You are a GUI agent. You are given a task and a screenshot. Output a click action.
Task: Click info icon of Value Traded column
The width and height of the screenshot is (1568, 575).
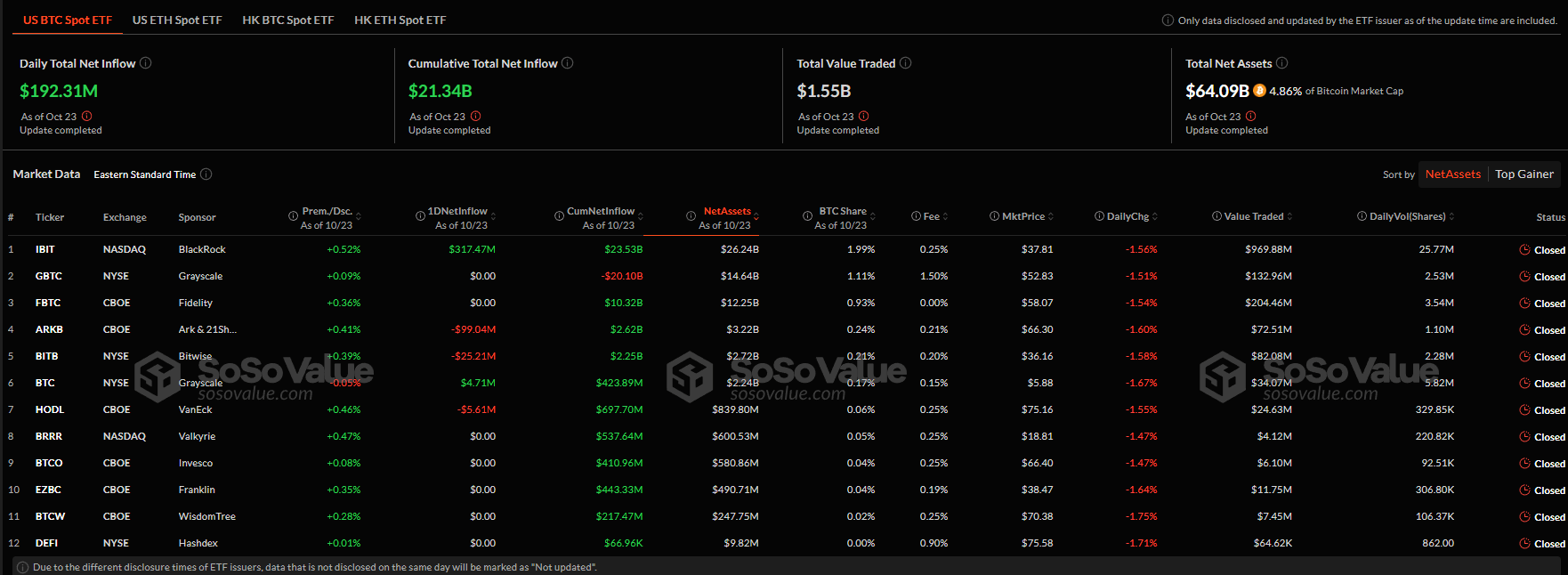point(1217,216)
